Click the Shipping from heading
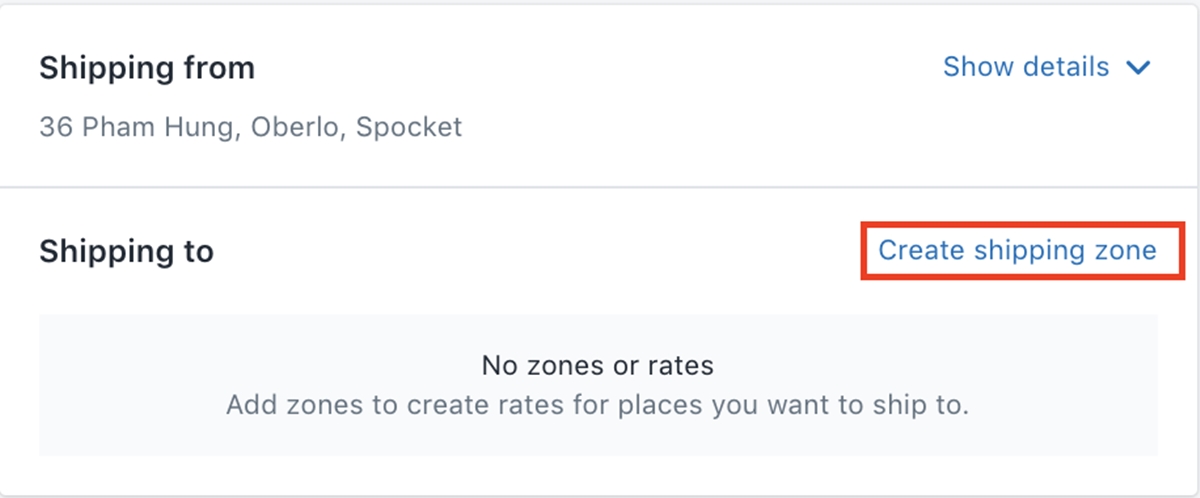The width and height of the screenshot is (1200, 498). coord(147,68)
